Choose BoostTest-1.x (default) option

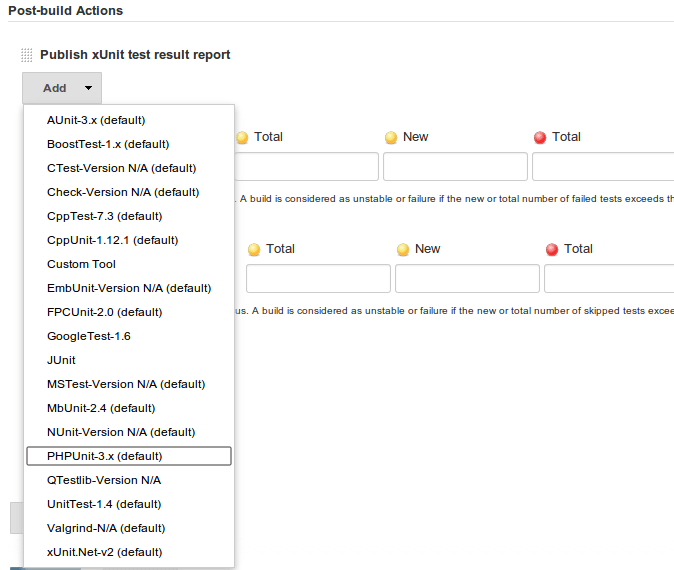click(129, 144)
